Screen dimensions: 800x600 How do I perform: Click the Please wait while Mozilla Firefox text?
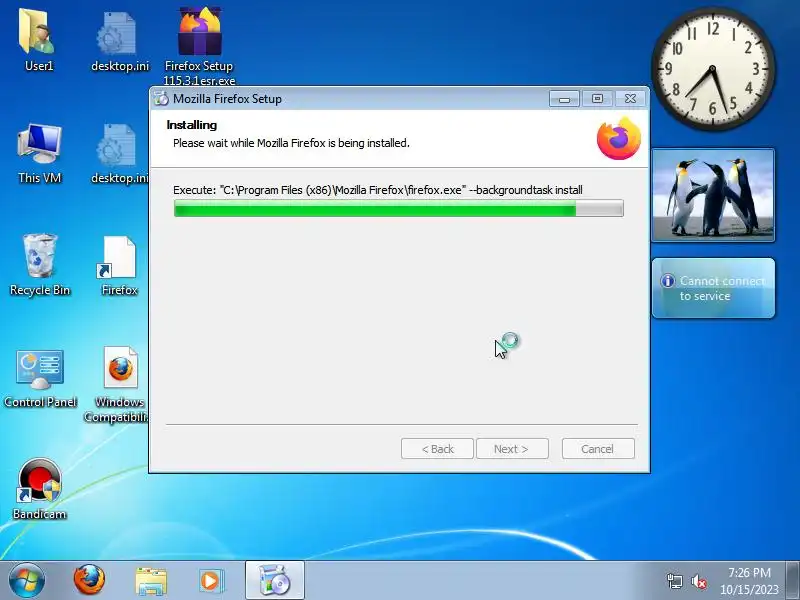point(291,143)
